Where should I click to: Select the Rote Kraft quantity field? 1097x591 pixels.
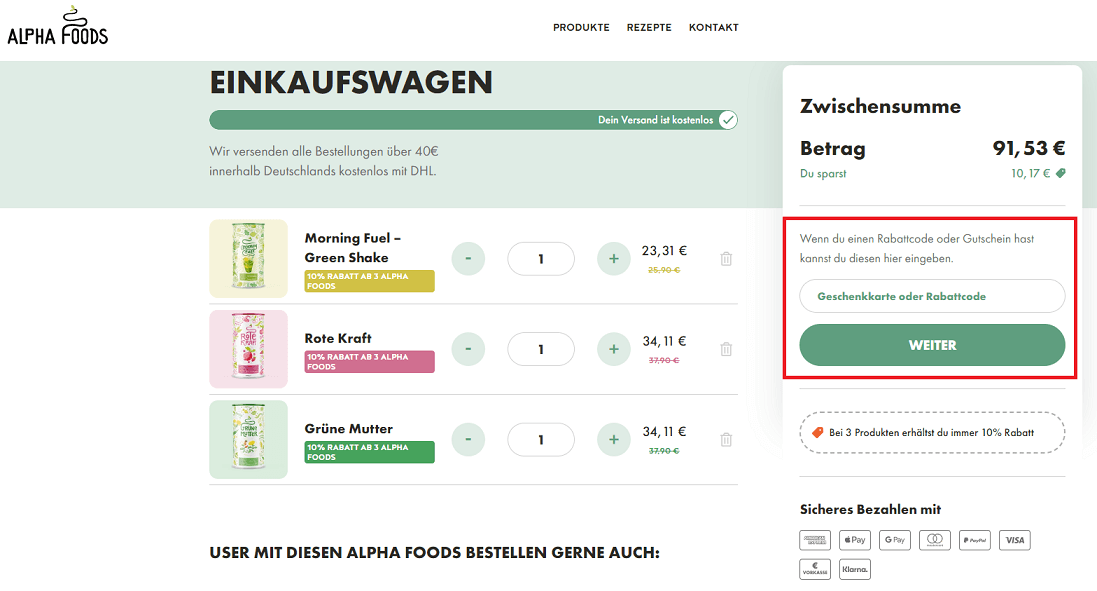(541, 349)
